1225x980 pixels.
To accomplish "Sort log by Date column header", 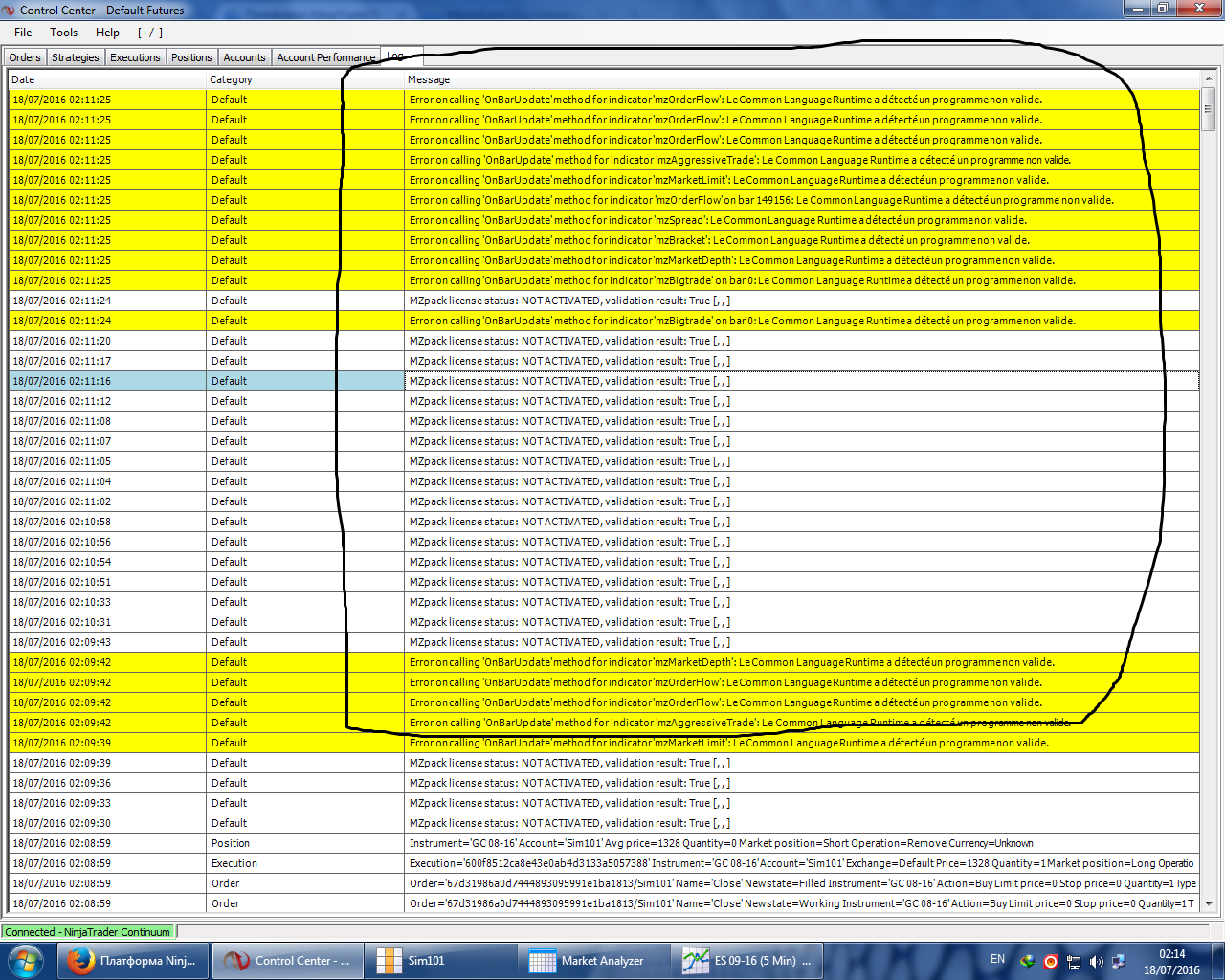I will click(105, 79).
